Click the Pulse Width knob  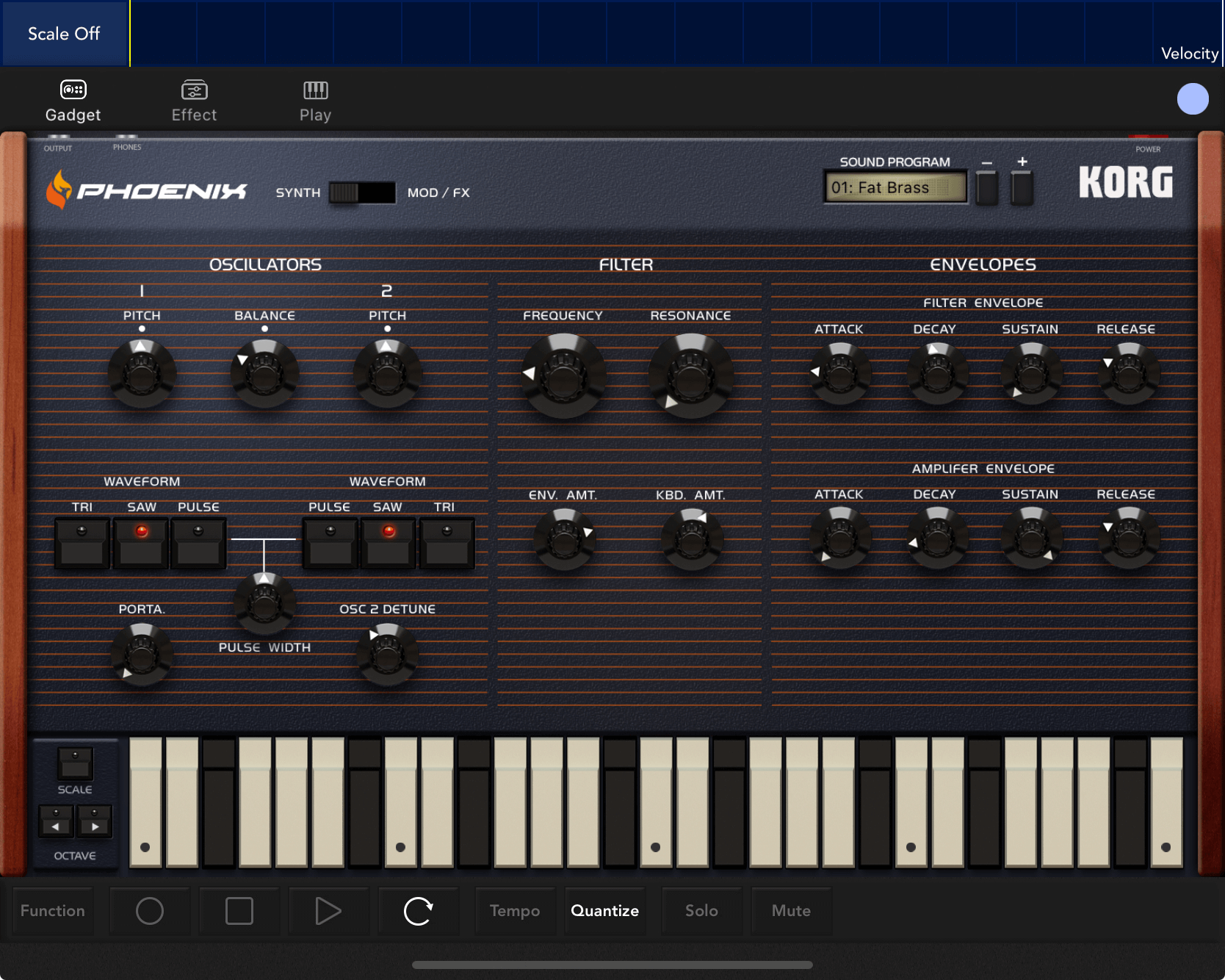[x=264, y=604]
